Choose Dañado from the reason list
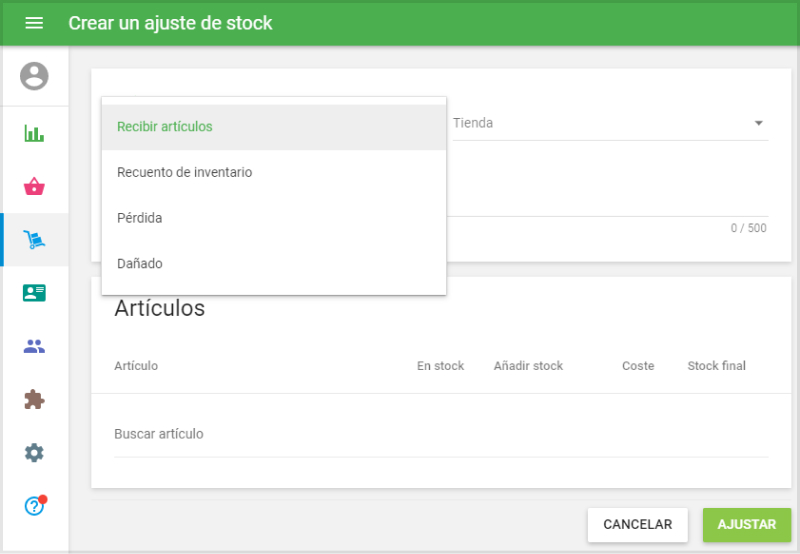 pyautogui.click(x=274, y=264)
